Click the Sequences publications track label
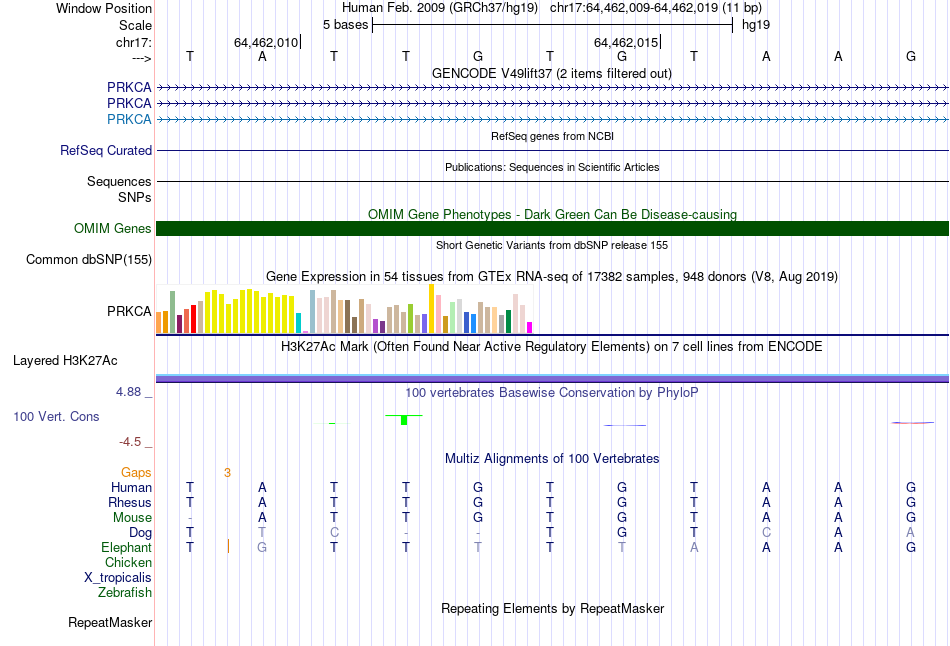This screenshot has width=950, height=646. click(119, 181)
